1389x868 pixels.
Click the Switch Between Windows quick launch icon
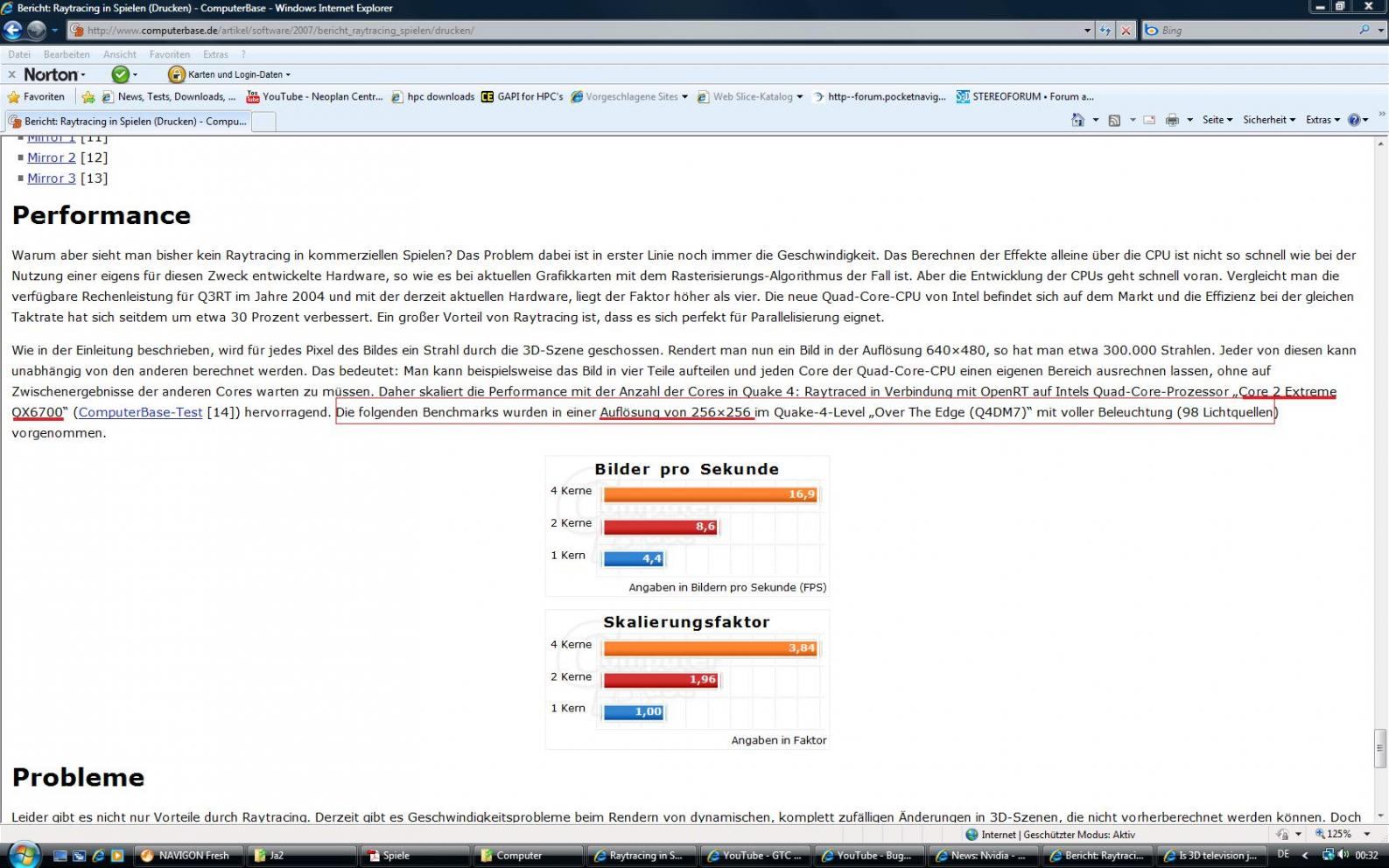pyautogui.click(x=80, y=856)
